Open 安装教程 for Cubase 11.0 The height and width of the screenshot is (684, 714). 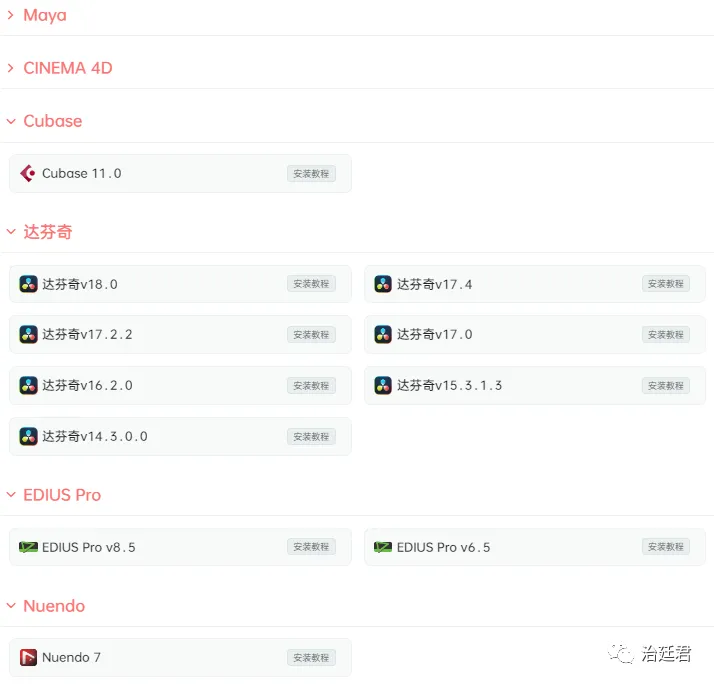pos(311,174)
